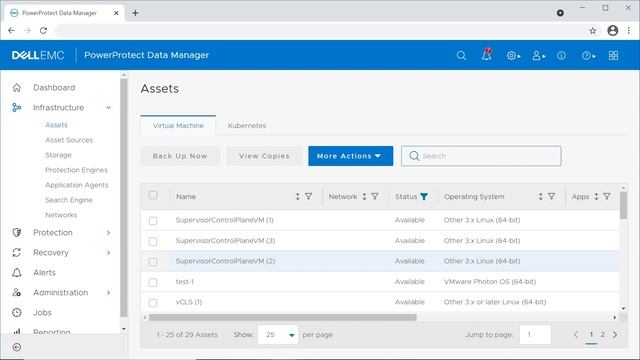Open the 25 per page dropdown

[x=278, y=335]
